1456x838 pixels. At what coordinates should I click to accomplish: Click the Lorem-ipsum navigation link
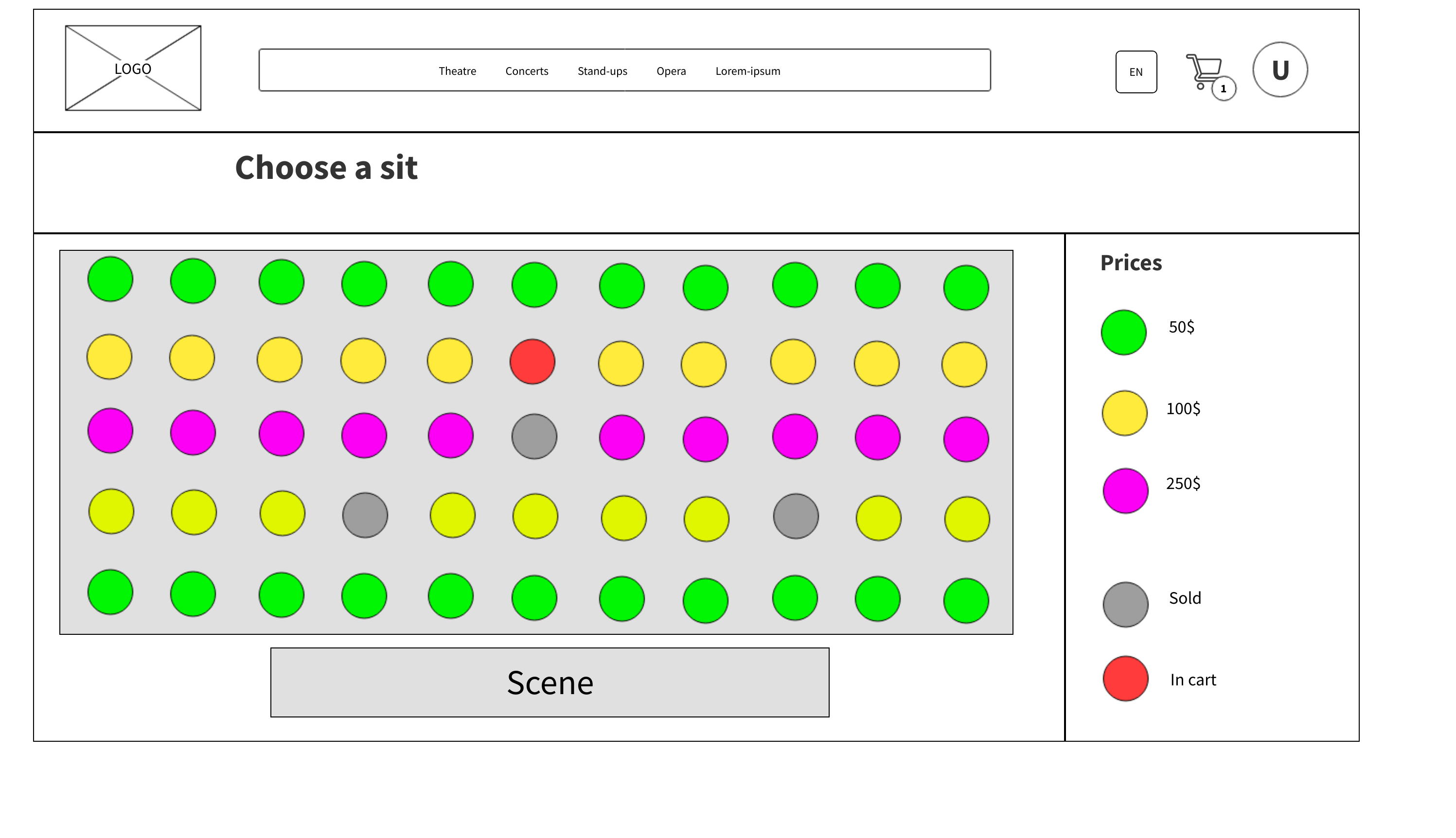tap(748, 71)
